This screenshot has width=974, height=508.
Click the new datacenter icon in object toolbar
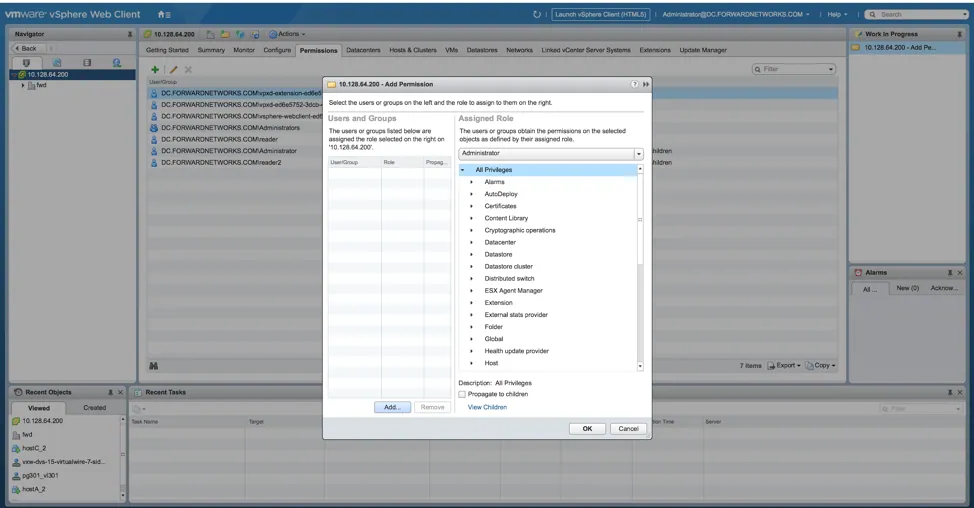click(x=211, y=34)
